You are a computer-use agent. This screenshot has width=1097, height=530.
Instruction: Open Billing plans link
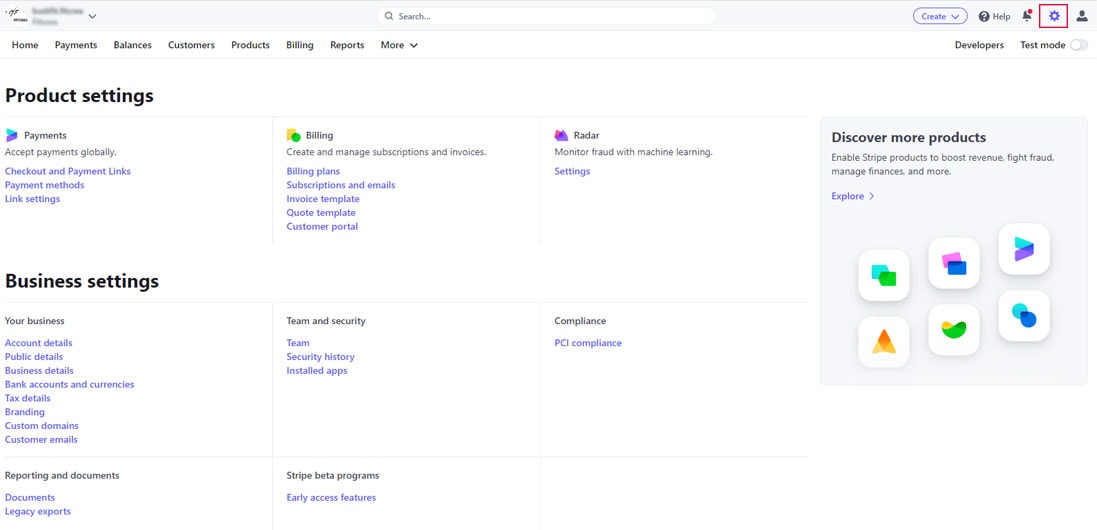point(313,171)
